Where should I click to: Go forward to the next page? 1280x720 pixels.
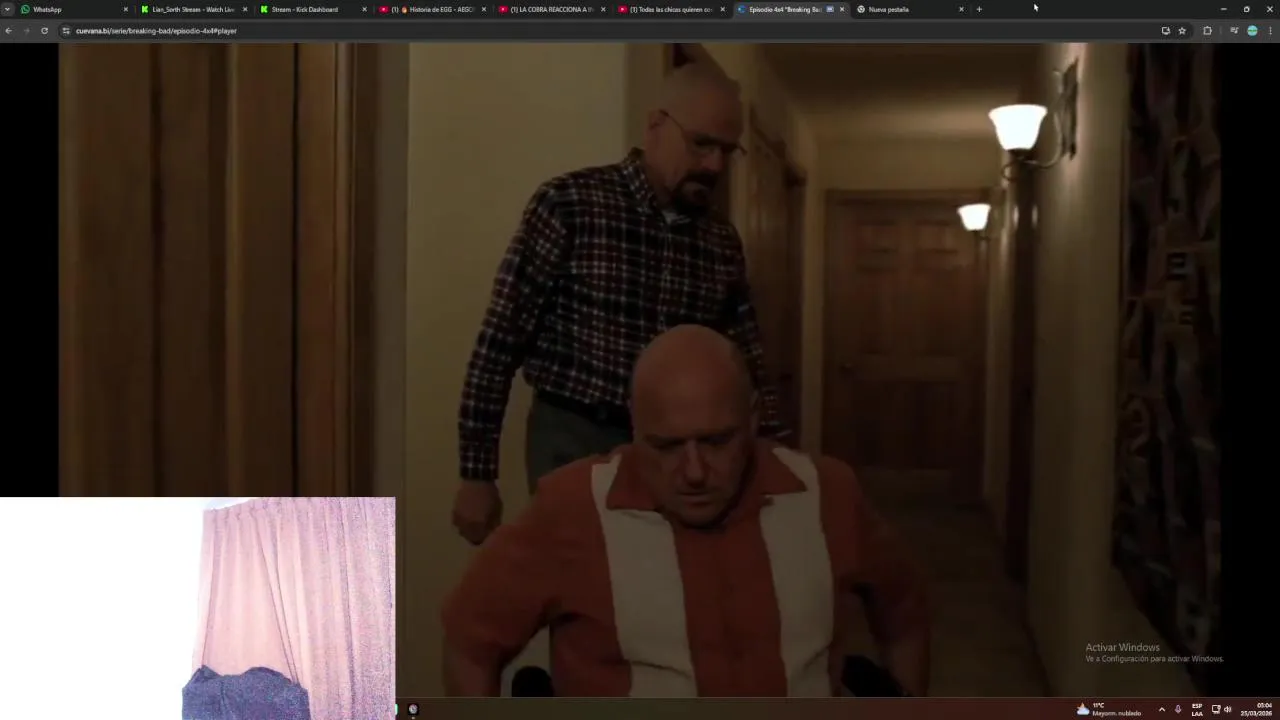pyautogui.click(x=26, y=31)
